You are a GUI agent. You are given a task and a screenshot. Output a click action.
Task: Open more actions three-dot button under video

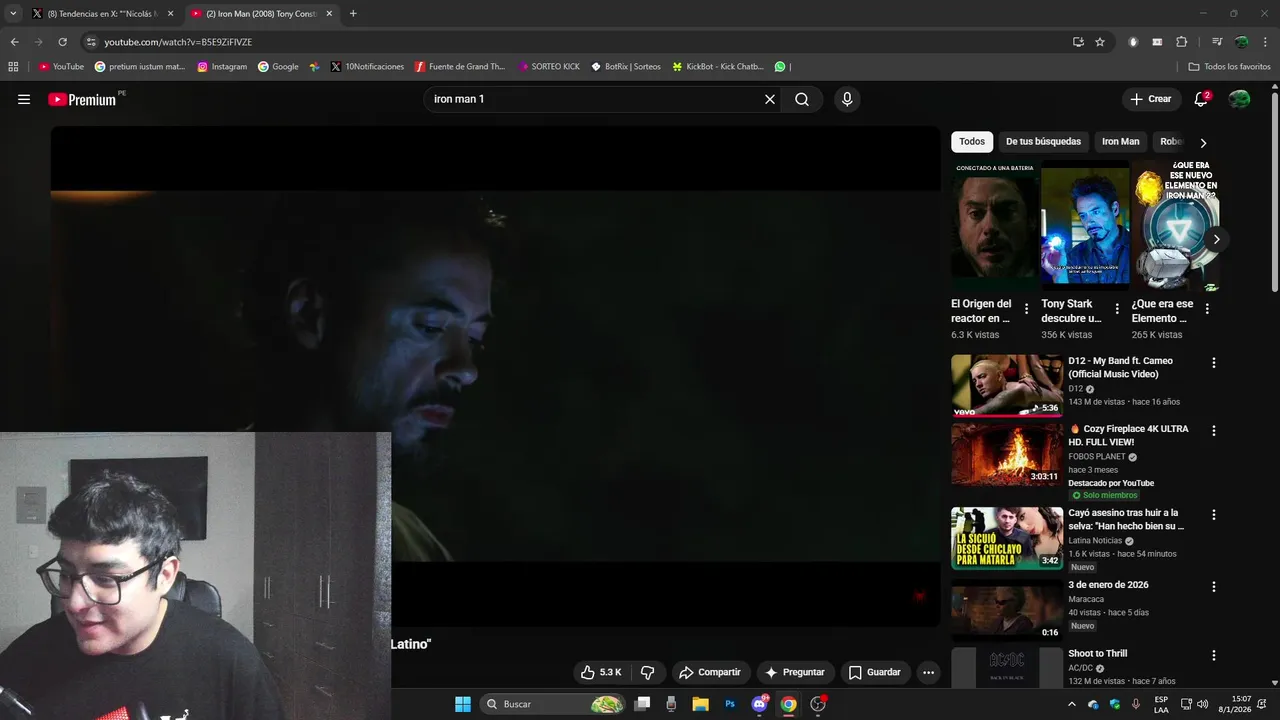click(x=928, y=672)
